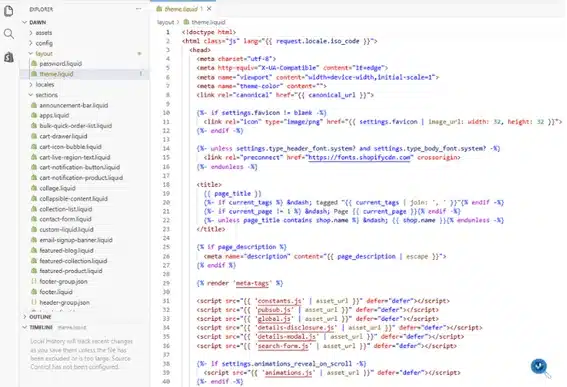Viewport: 567px width, 387px height.
Task: Open the Search magnifier icon in activity bar
Action: [x=9, y=34]
